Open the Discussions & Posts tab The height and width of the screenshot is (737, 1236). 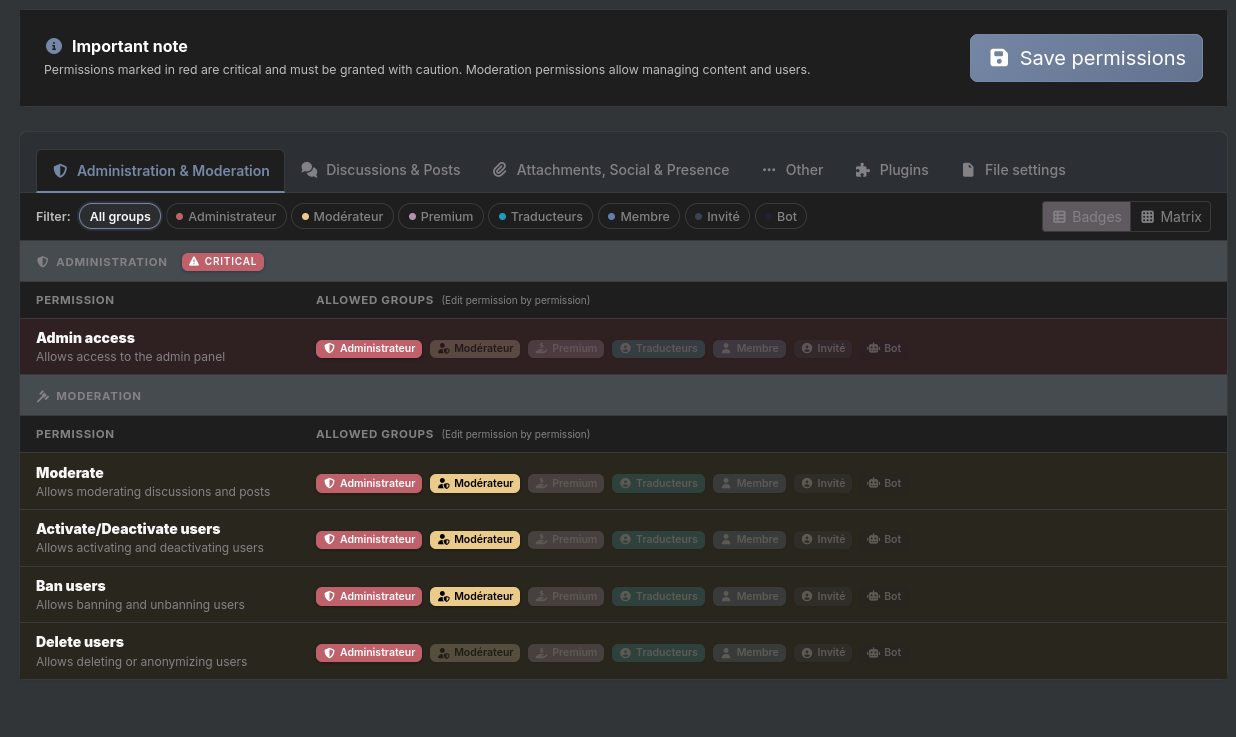[x=381, y=170]
